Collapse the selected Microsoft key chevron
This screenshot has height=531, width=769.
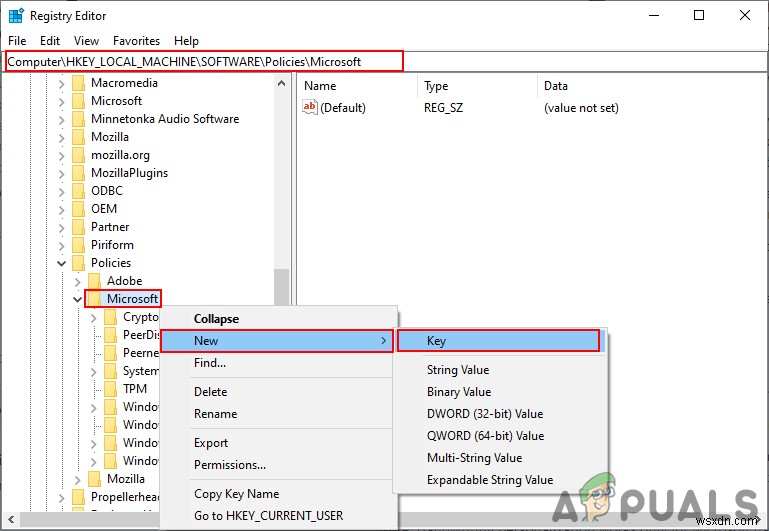tap(77, 299)
